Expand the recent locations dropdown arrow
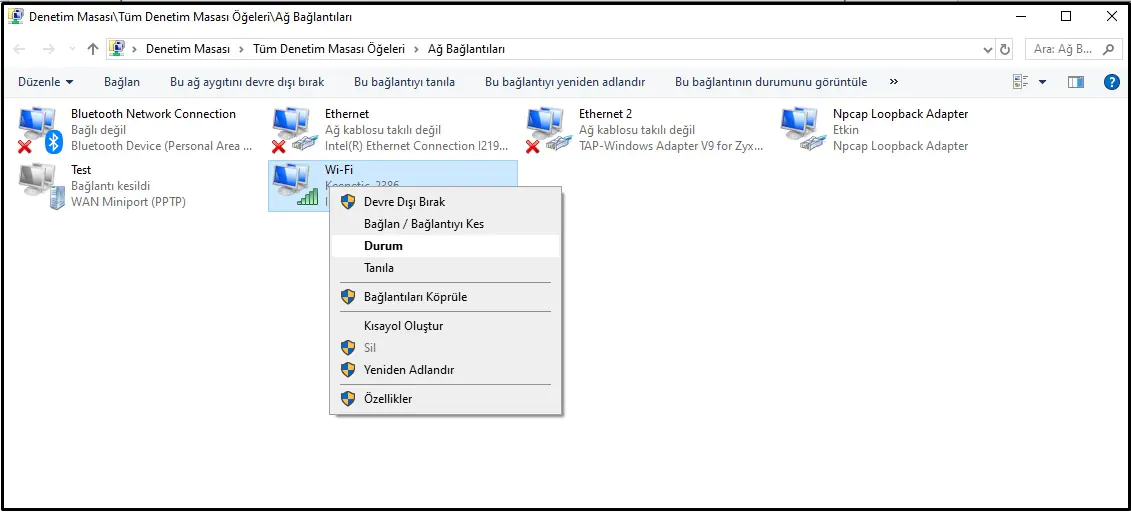This screenshot has height=512, width=1131. (x=71, y=50)
